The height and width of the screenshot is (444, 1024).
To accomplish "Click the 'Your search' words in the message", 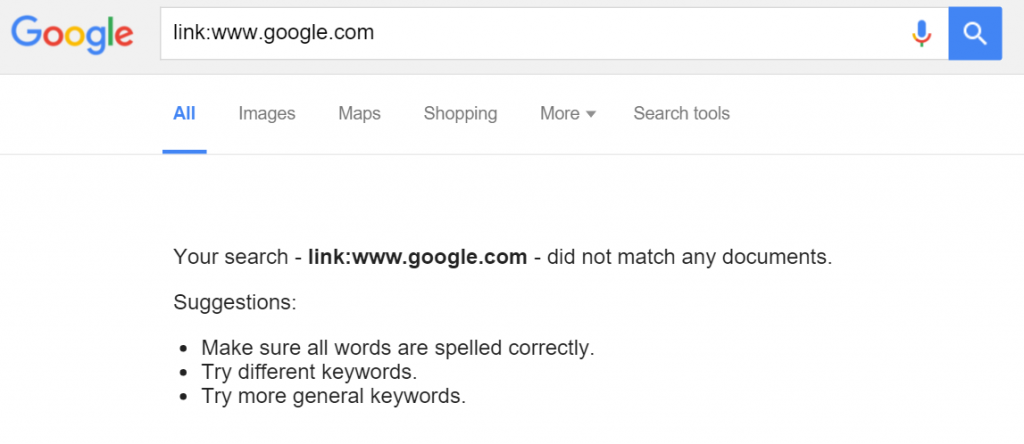I will (231, 257).
